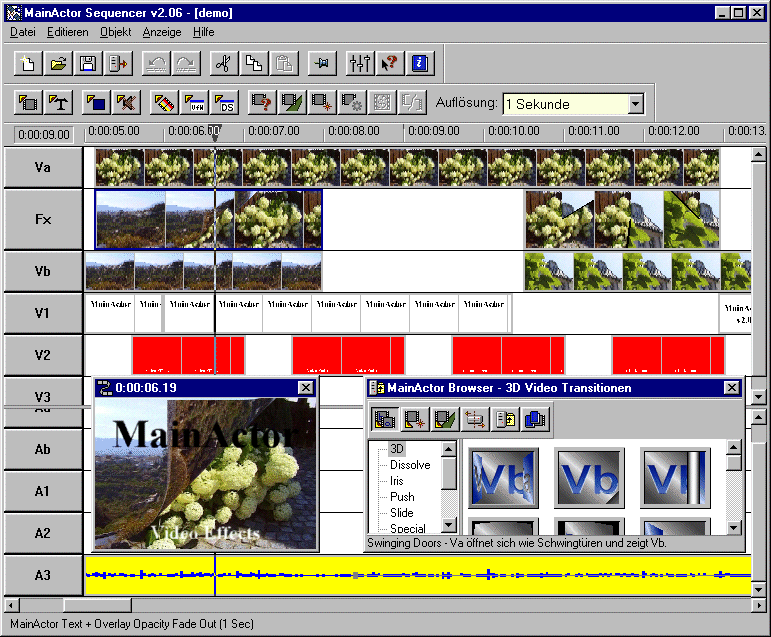The height and width of the screenshot is (637, 771).
Task: Click the open folder icon
Action: pos(58,64)
